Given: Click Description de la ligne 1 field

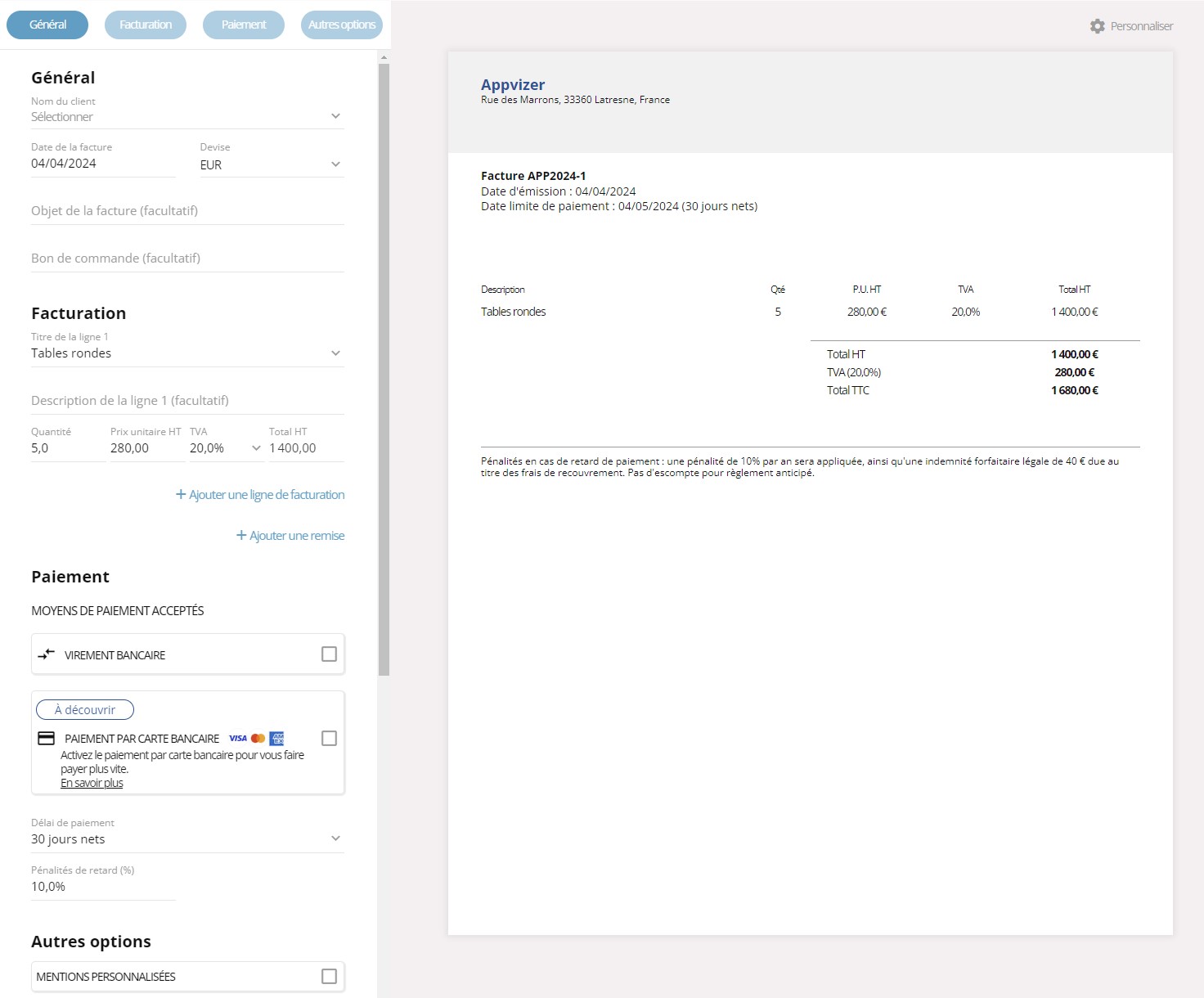Looking at the screenshot, I should tap(187, 401).
